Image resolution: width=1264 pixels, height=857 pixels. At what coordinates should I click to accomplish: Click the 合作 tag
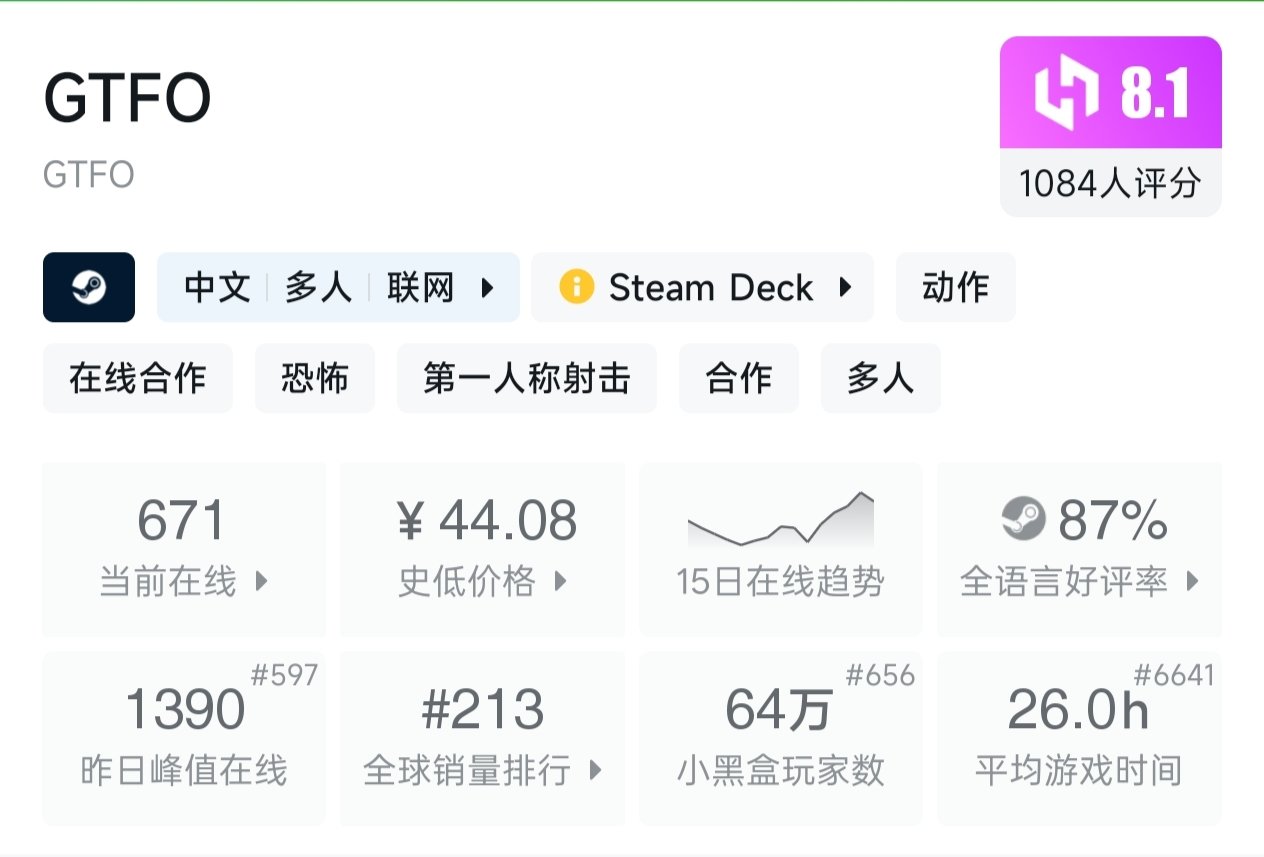(738, 378)
